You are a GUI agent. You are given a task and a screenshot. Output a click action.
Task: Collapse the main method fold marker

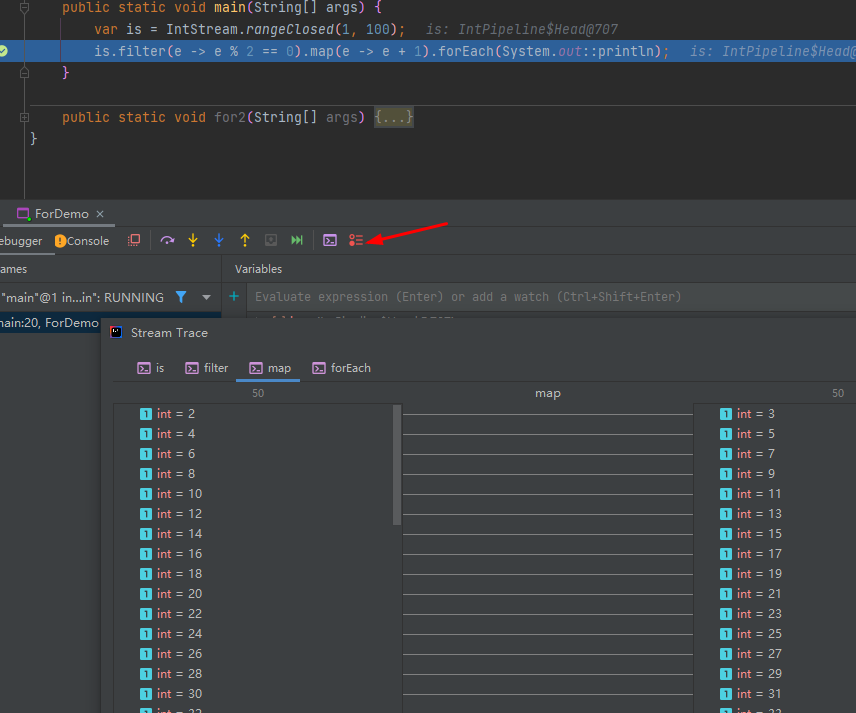coord(25,8)
